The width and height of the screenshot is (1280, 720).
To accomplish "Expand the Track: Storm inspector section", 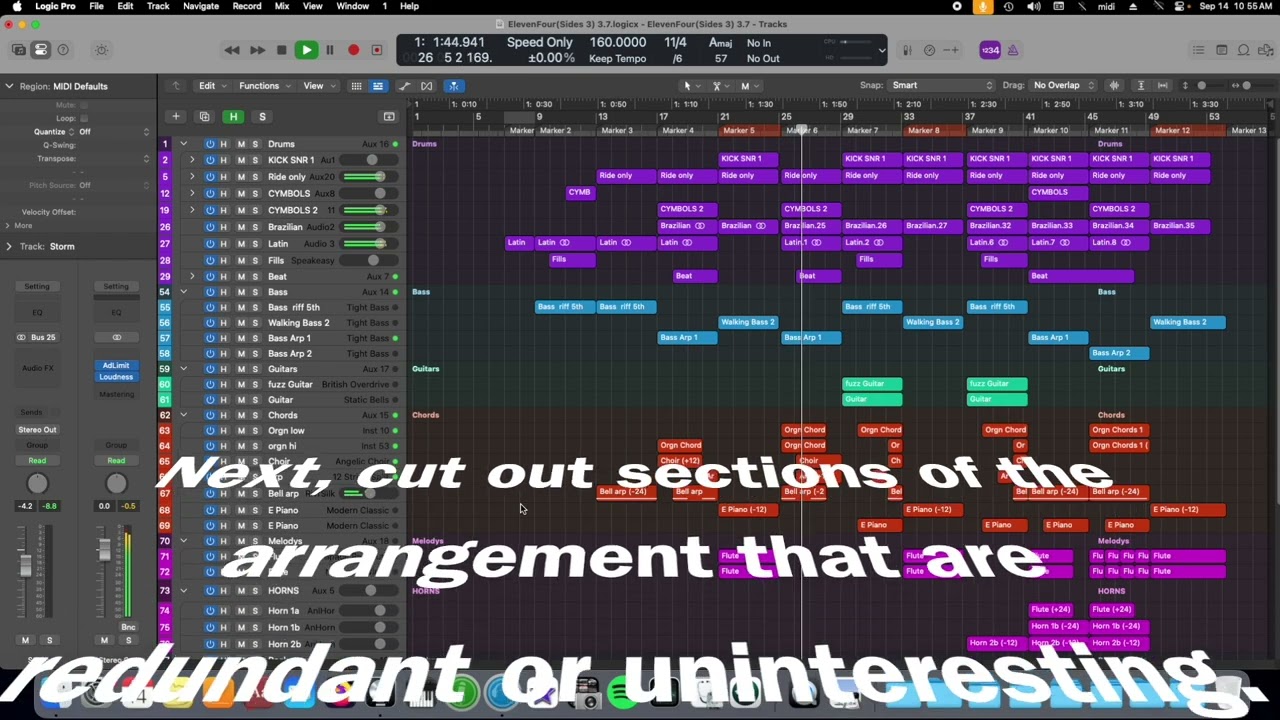I will click(9, 246).
